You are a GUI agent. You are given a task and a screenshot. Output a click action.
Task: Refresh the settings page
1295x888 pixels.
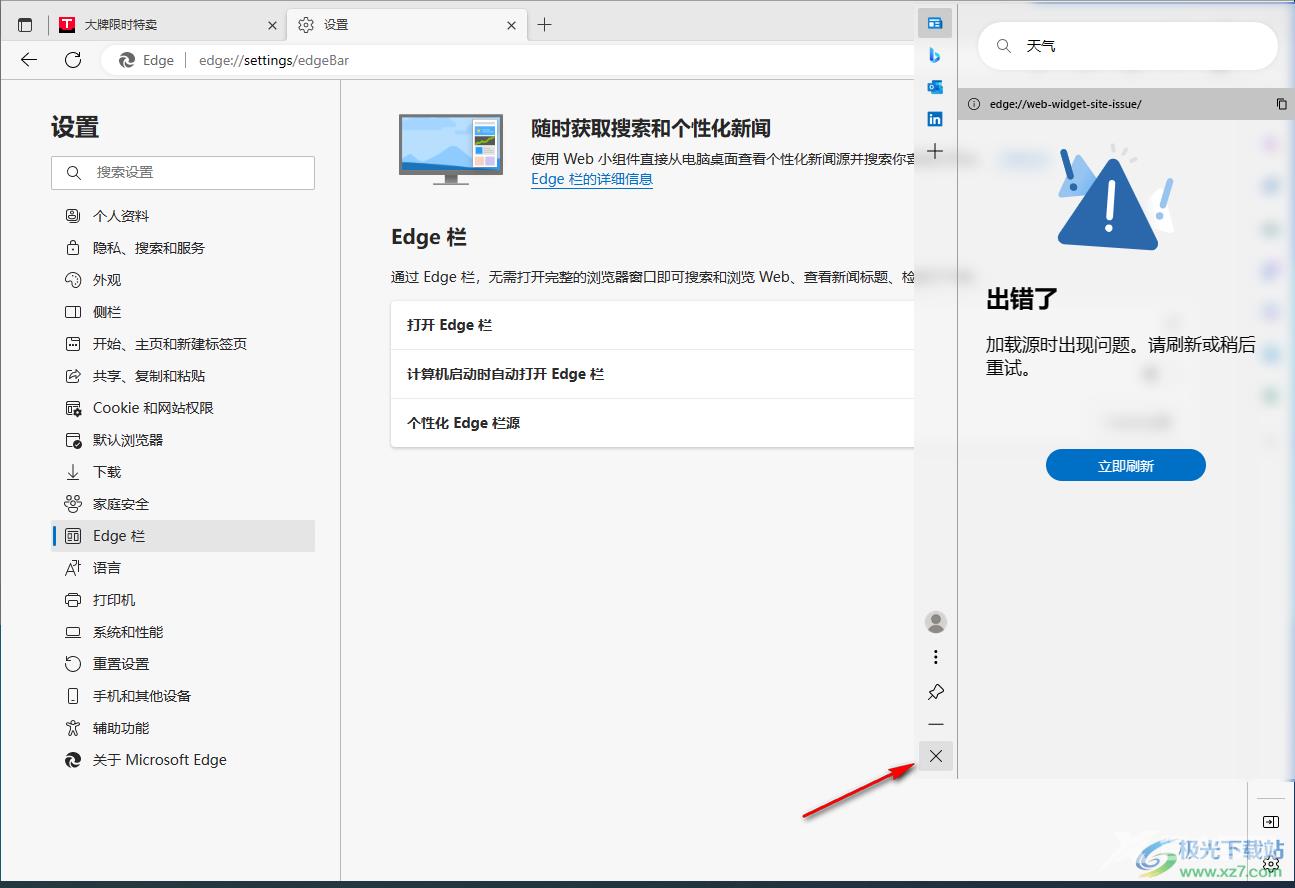(x=73, y=60)
